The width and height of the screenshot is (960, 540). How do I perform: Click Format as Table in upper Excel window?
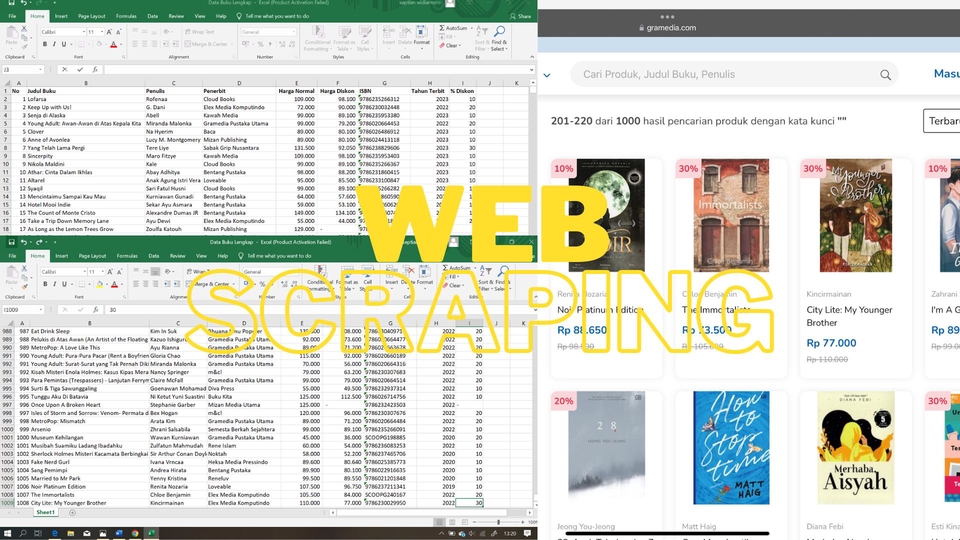344,39
